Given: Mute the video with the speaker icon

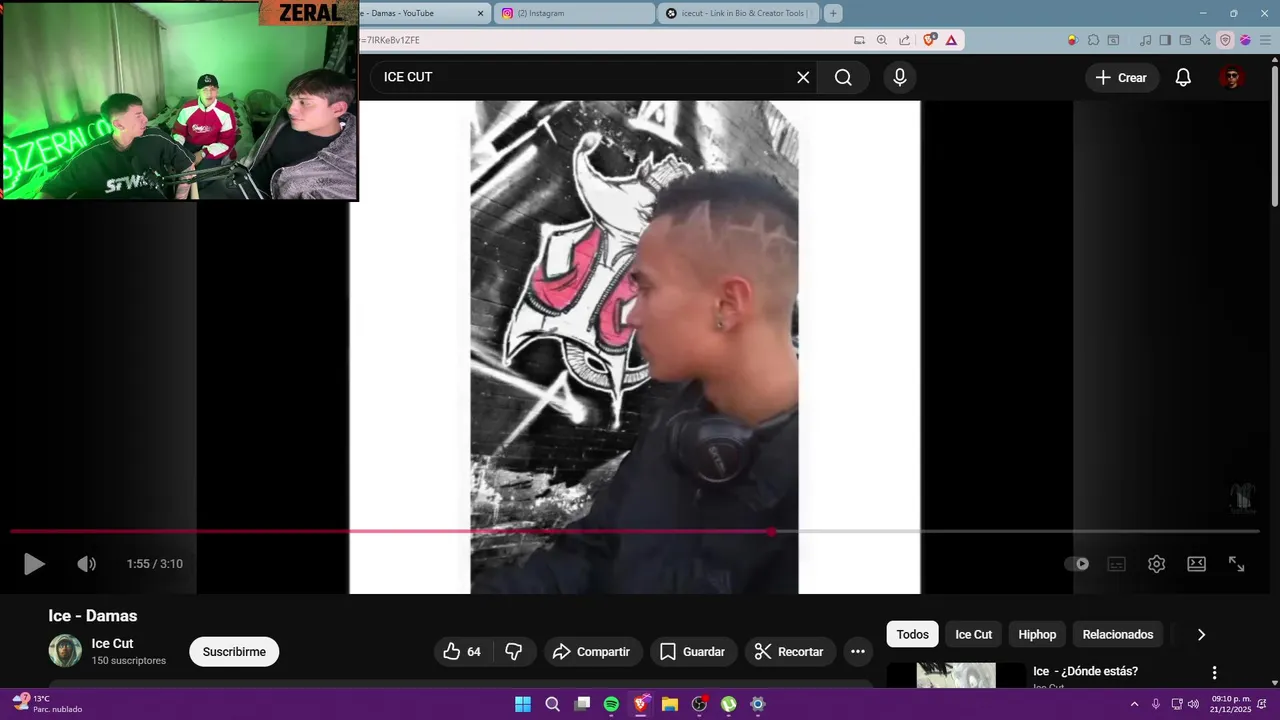Looking at the screenshot, I should point(87,564).
